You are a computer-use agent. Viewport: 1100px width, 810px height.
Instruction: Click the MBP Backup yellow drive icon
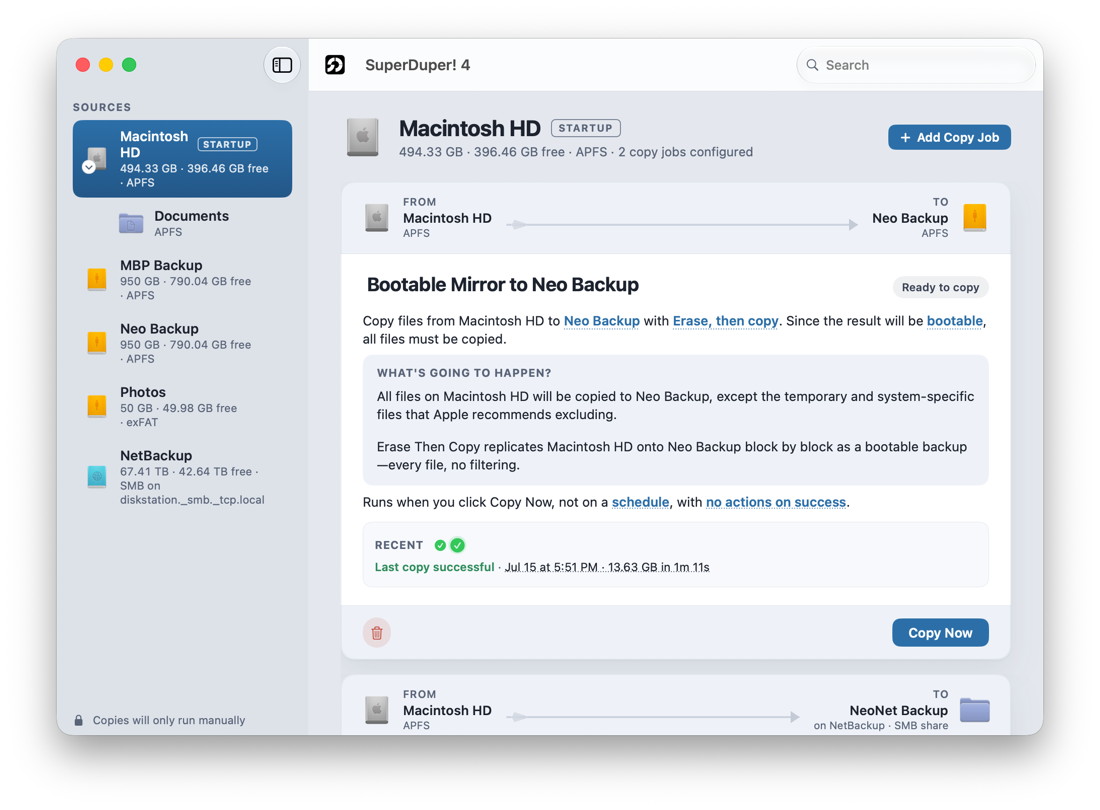97,279
